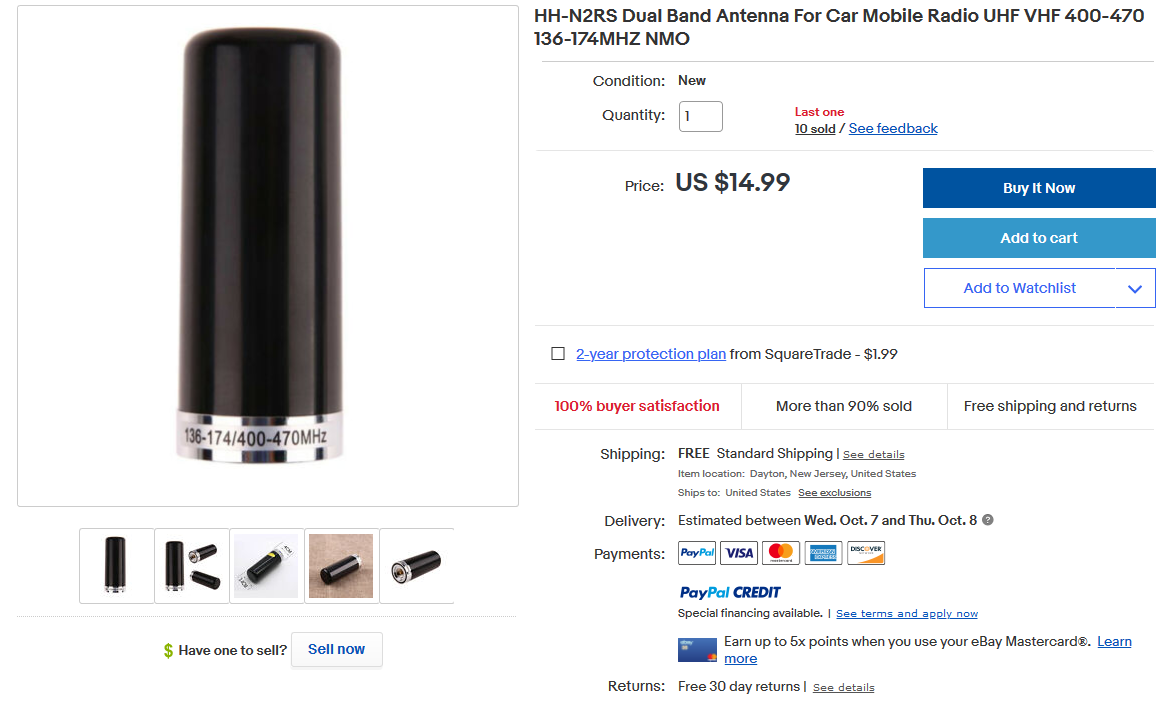Click the Add to cart button
The height and width of the screenshot is (709, 1166).
point(1039,238)
